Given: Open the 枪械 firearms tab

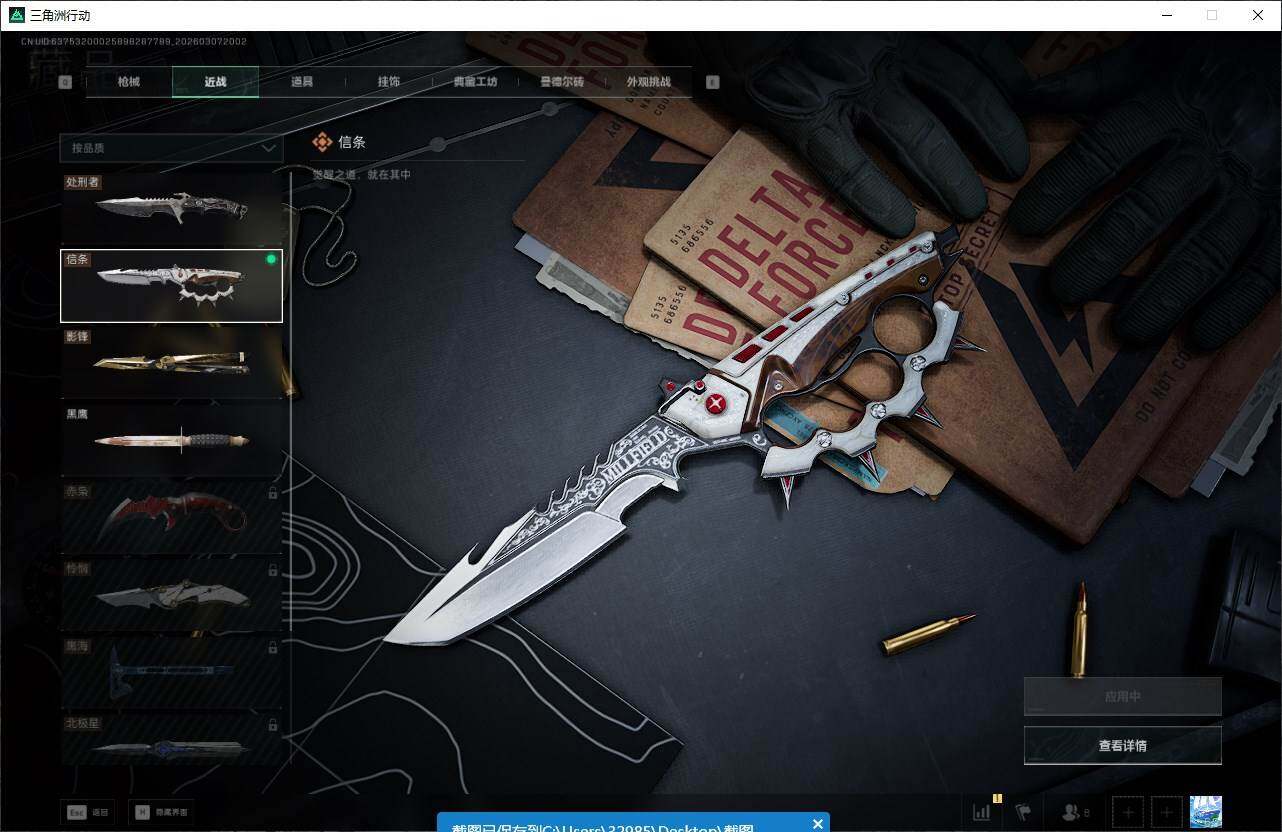Looking at the screenshot, I should coord(129,82).
